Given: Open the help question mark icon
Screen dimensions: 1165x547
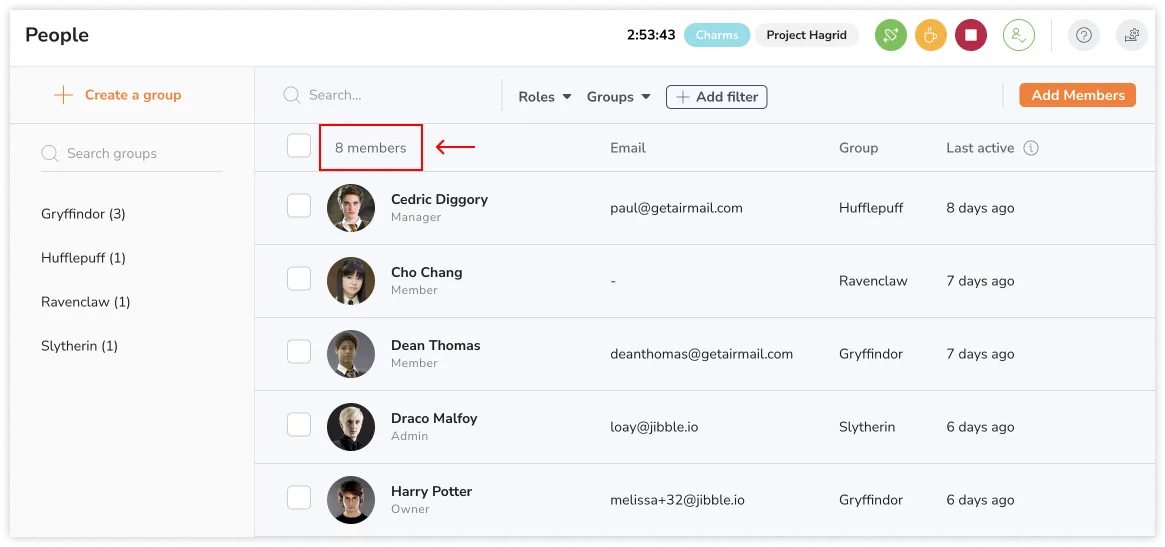Looking at the screenshot, I should click(x=1083, y=35).
